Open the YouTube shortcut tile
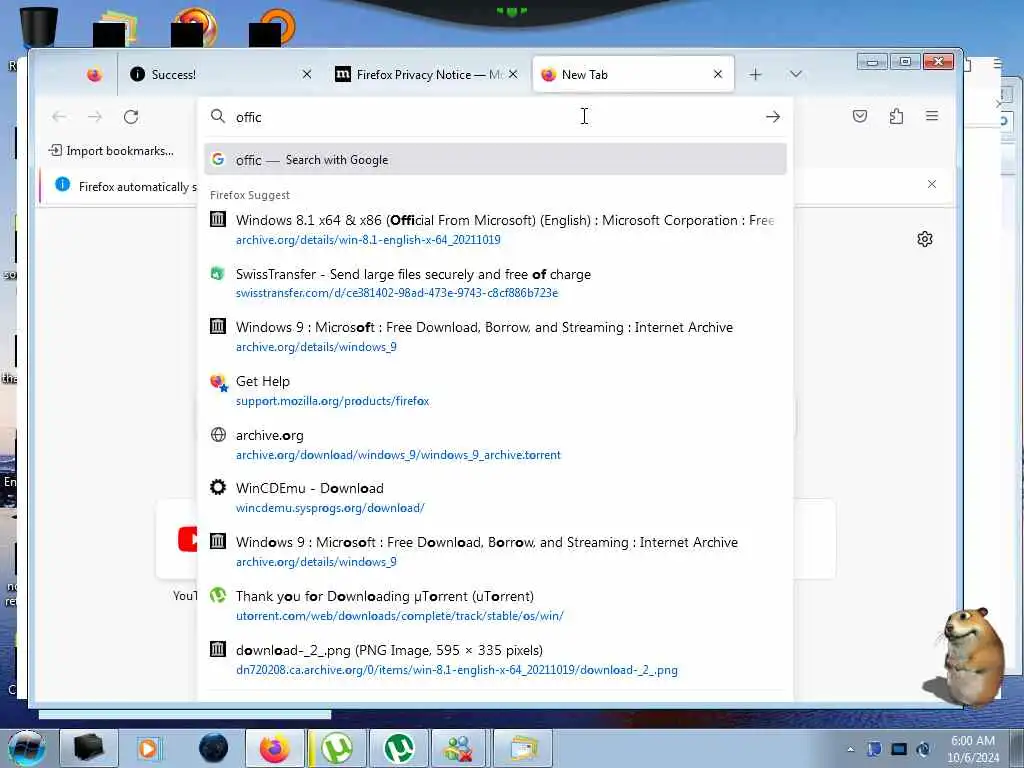This screenshot has height=768, width=1024. point(177,539)
